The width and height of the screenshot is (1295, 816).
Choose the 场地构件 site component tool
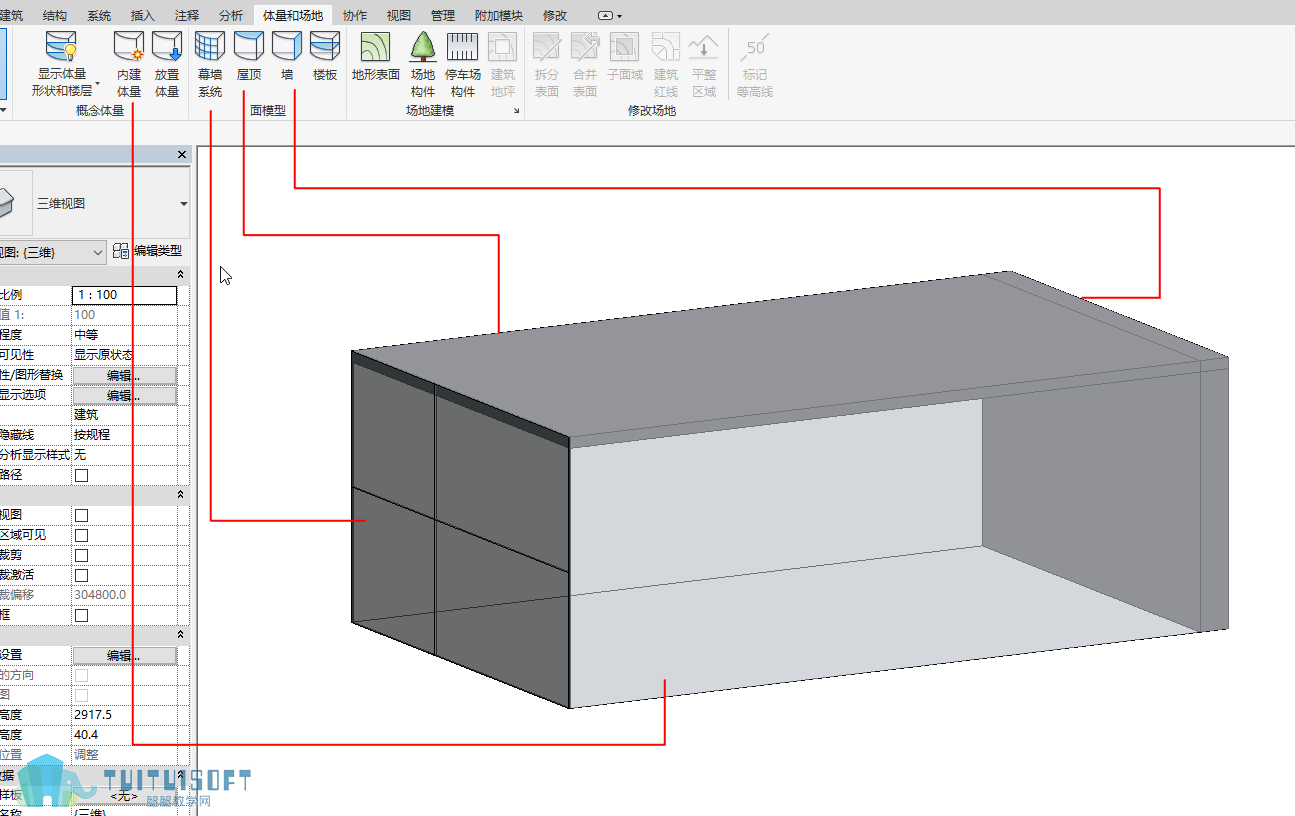(x=423, y=64)
